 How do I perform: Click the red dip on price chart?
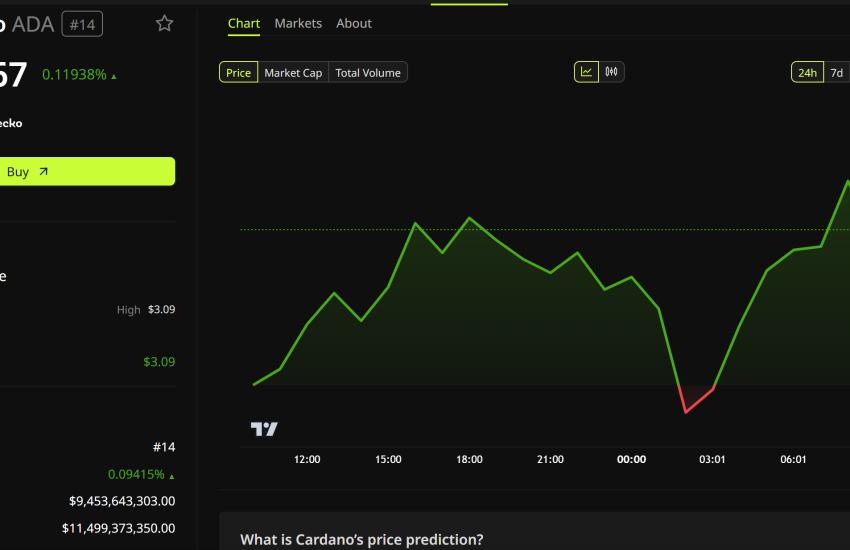pyautogui.click(x=694, y=399)
